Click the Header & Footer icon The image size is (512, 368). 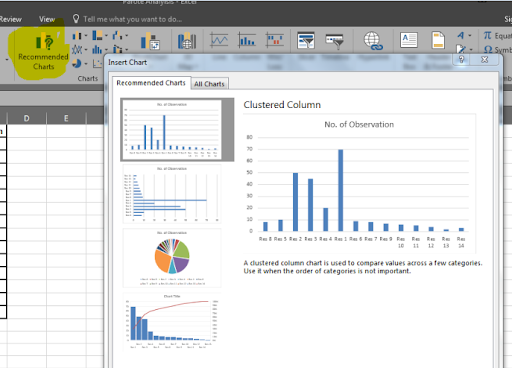(438, 40)
